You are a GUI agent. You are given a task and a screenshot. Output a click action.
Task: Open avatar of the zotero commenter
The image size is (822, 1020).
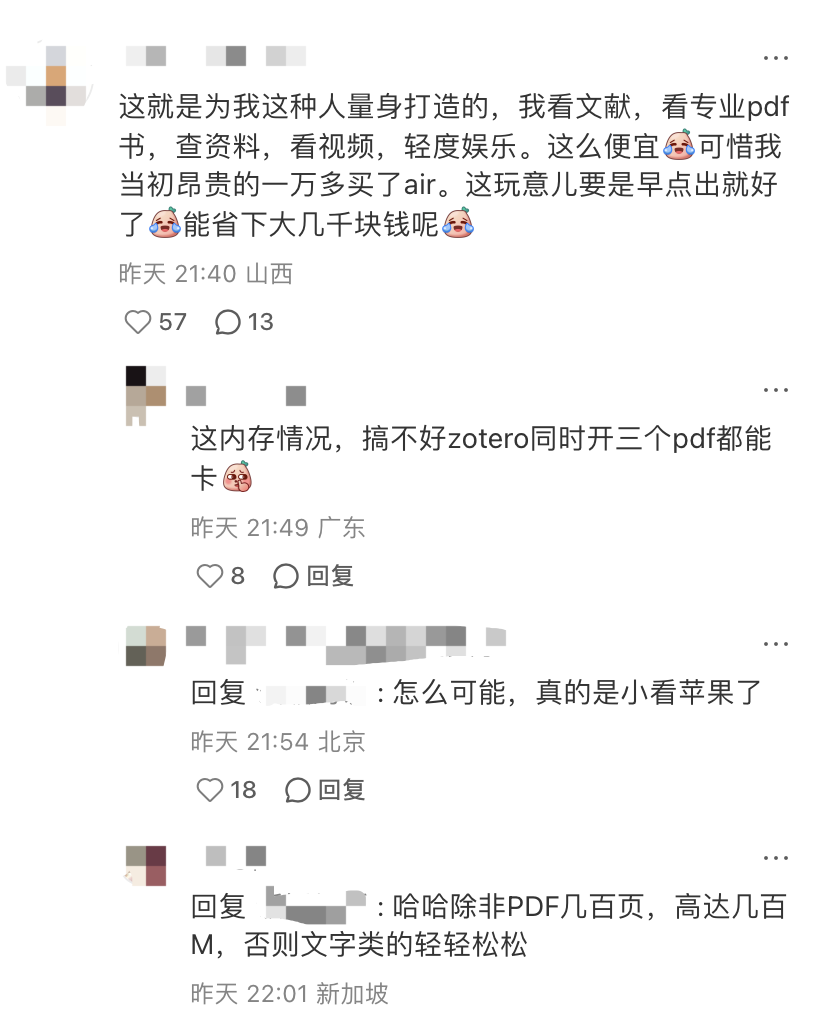pyautogui.click(x=146, y=396)
